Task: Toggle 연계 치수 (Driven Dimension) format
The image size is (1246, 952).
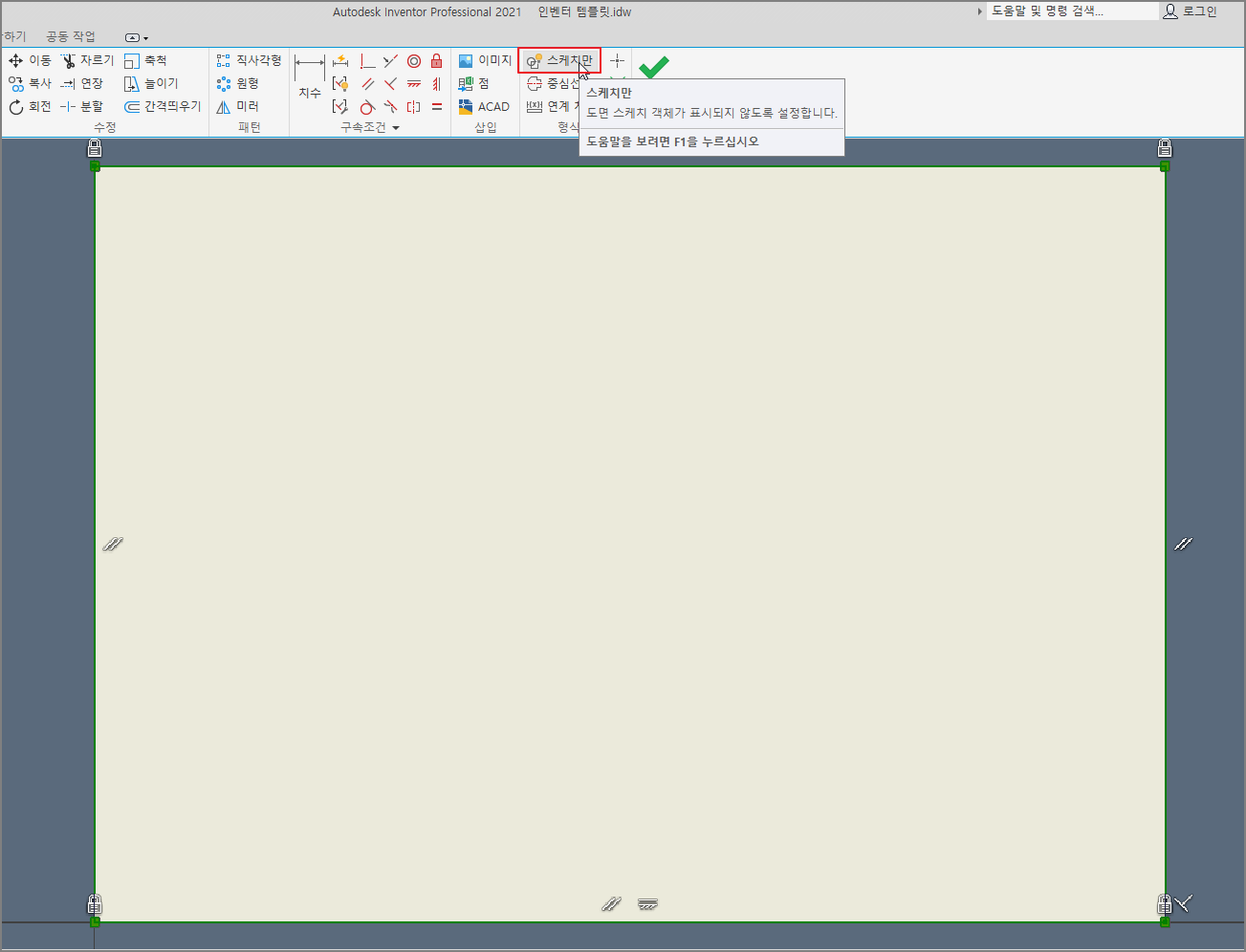Action: [x=553, y=106]
